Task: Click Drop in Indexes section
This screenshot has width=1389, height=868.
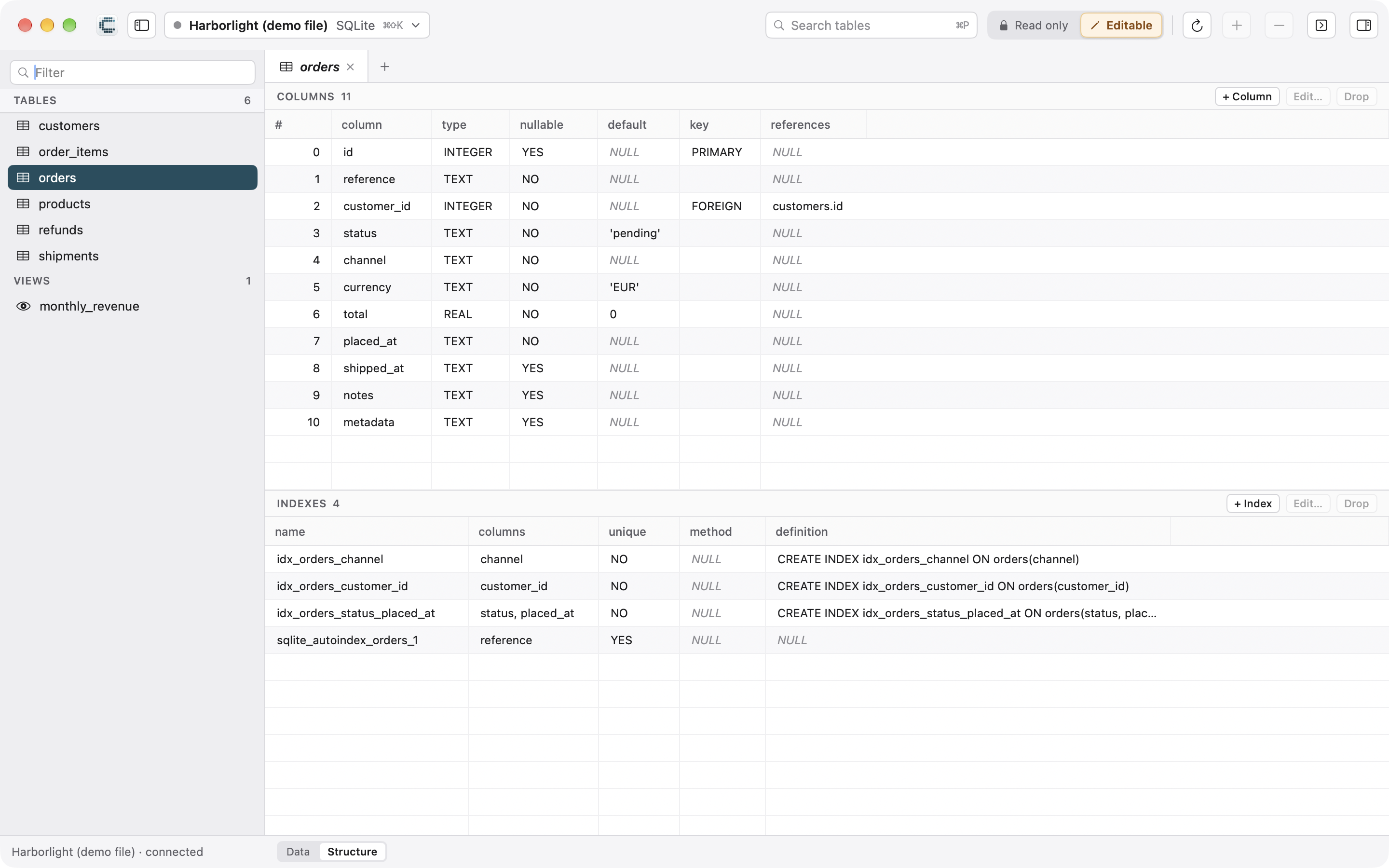Action: tap(1356, 503)
